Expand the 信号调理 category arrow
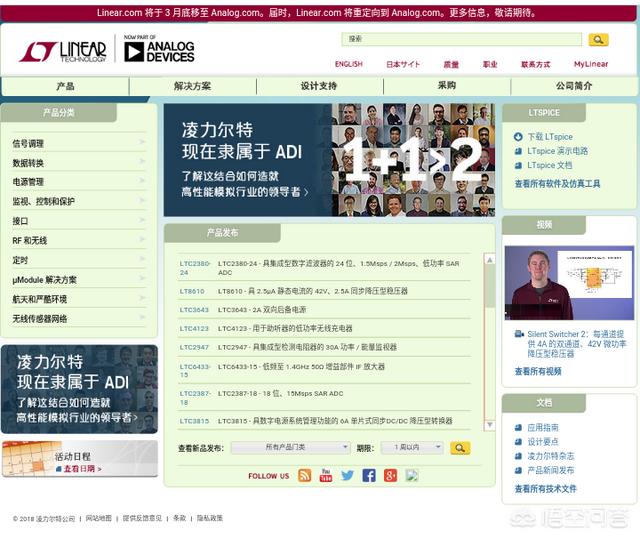 click(x=142, y=143)
